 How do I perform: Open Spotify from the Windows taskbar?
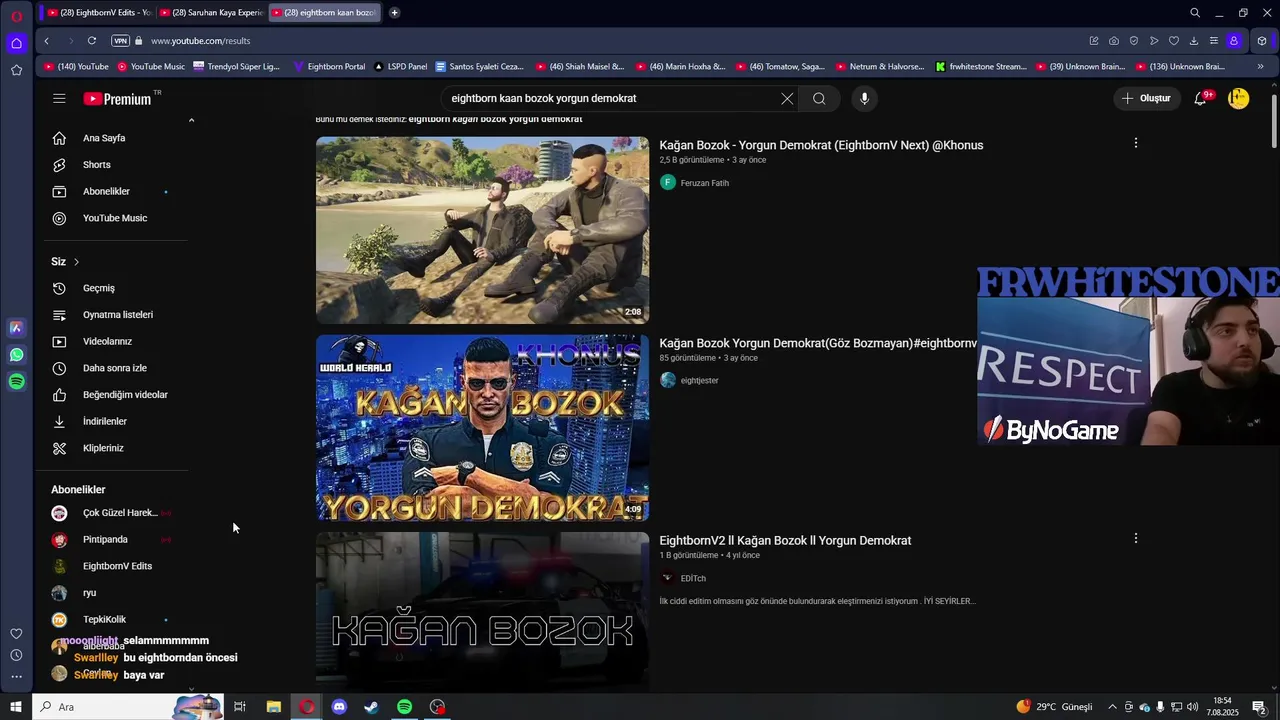[404, 707]
